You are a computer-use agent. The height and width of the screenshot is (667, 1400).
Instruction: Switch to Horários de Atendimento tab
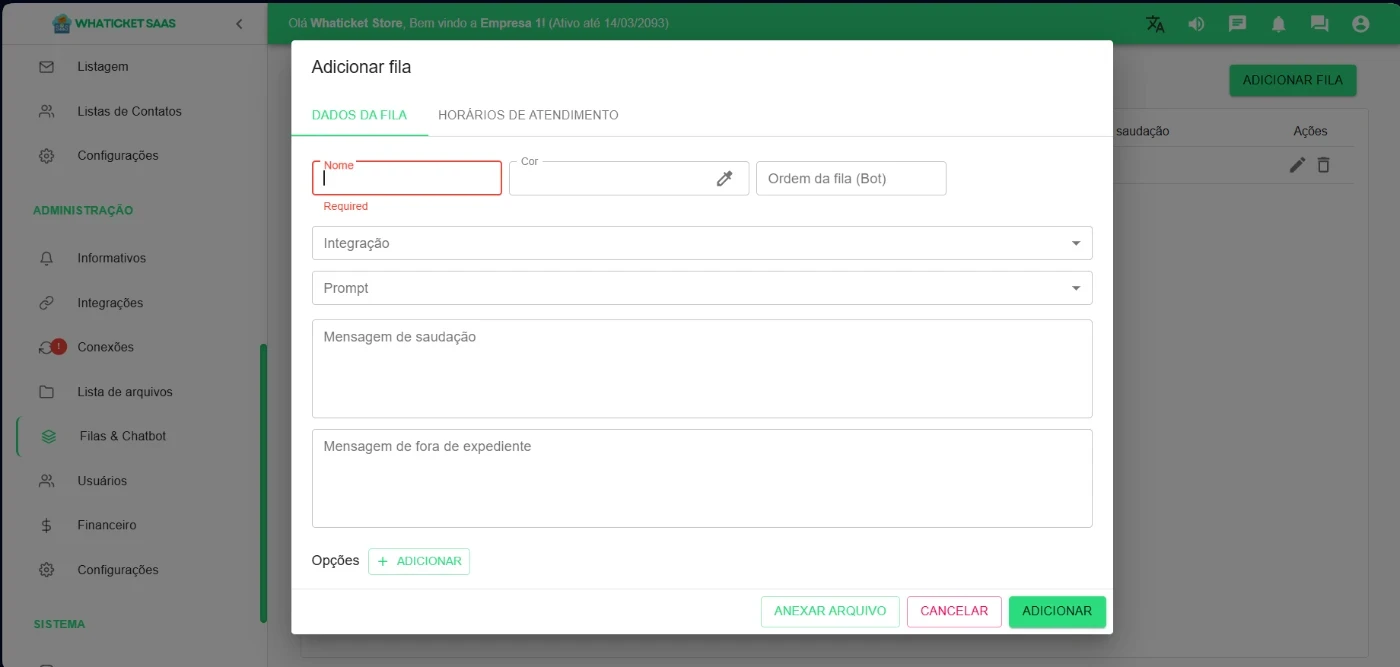tap(528, 115)
